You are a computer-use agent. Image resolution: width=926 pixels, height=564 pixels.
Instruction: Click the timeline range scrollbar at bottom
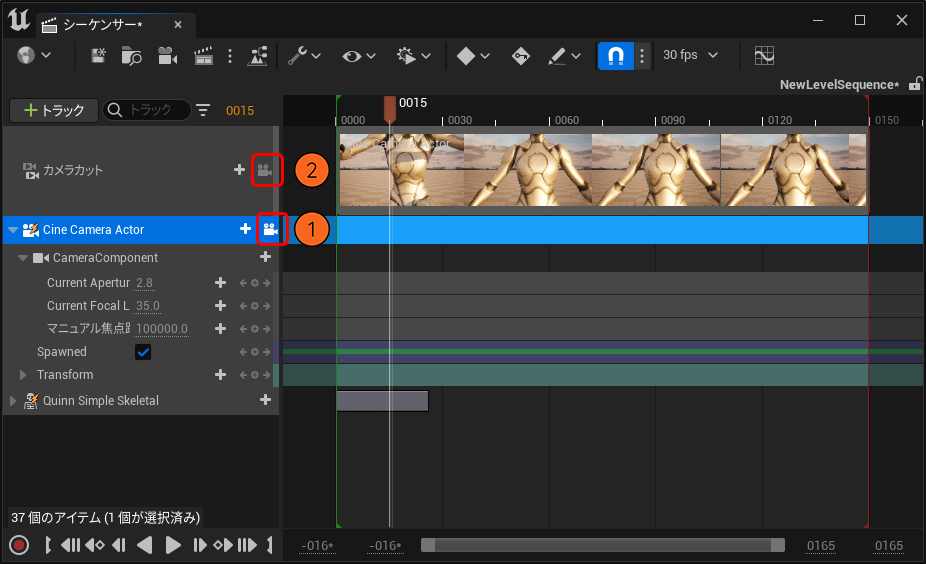click(602, 545)
